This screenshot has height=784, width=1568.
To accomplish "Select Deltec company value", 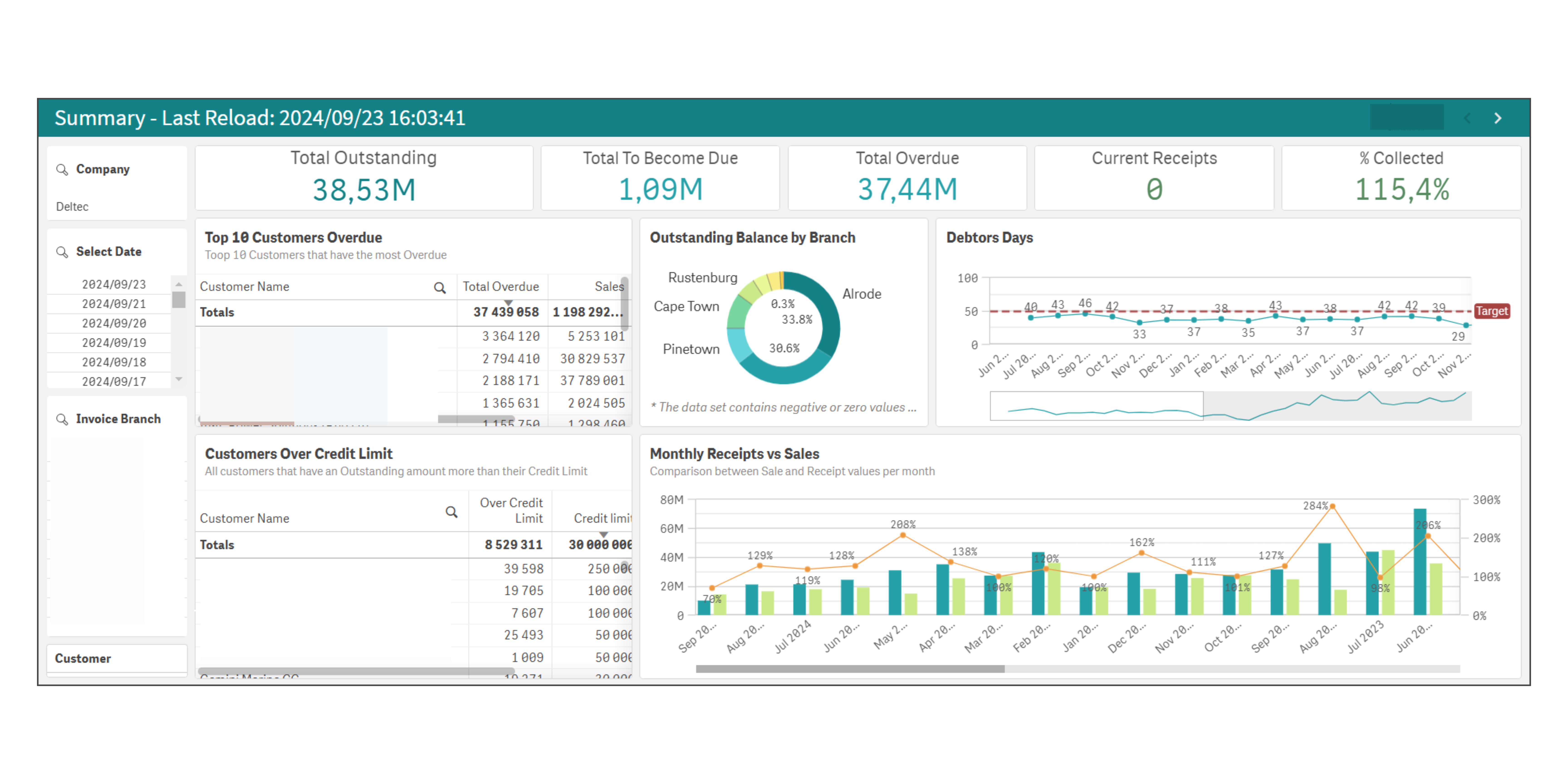I will (72, 206).
